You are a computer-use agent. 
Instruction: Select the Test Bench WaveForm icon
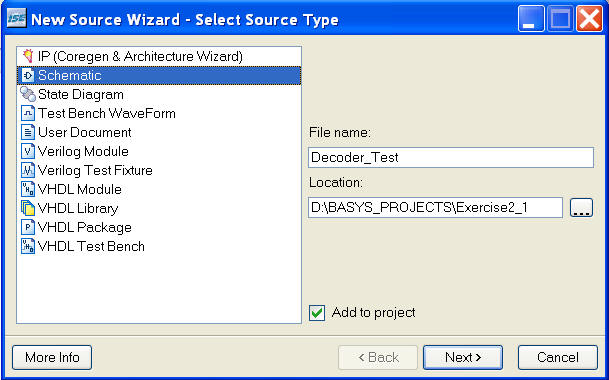tap(28, 113)
